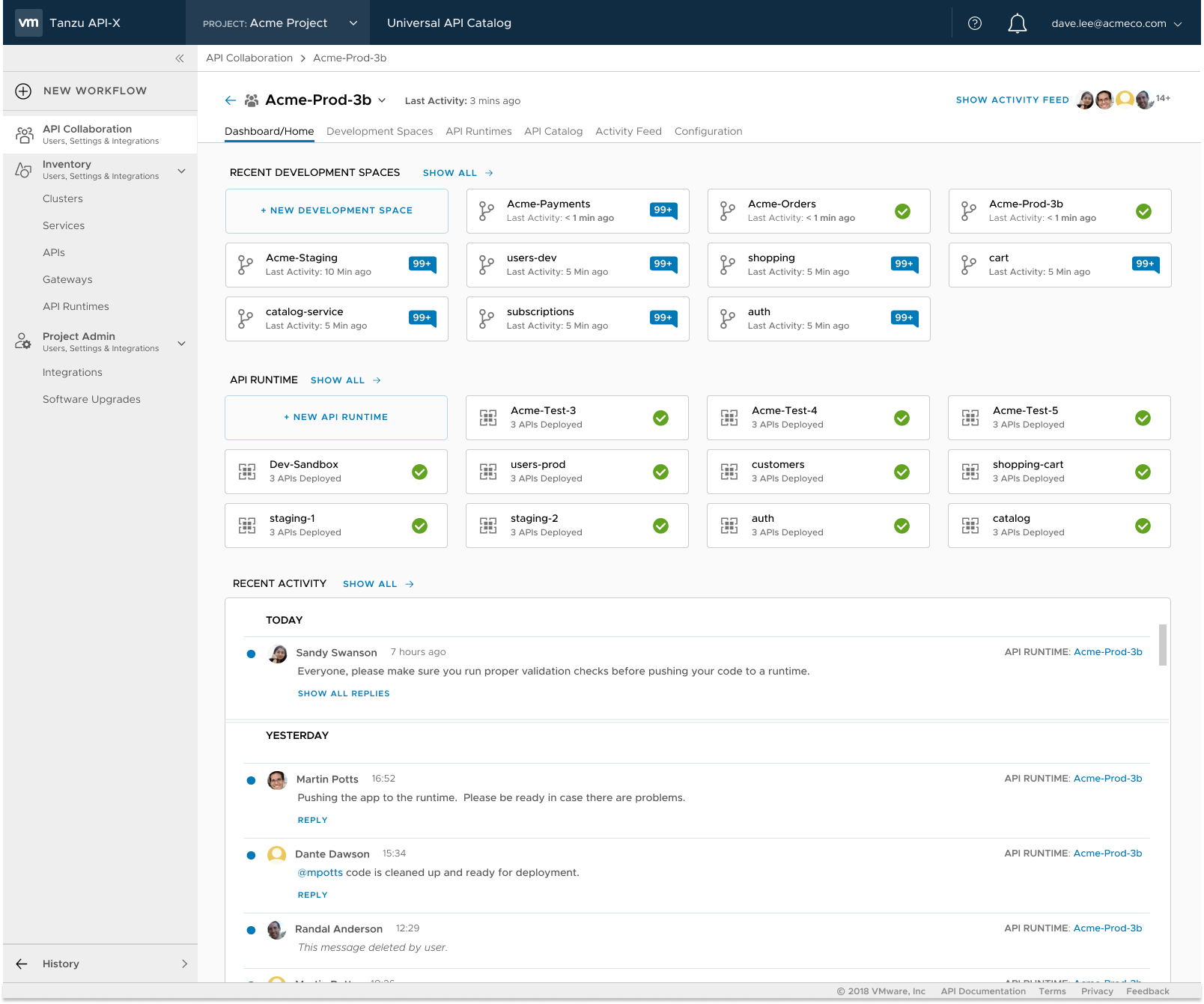Click the team group icon next to Acme-Prod-3b

[x=252, y=100]
